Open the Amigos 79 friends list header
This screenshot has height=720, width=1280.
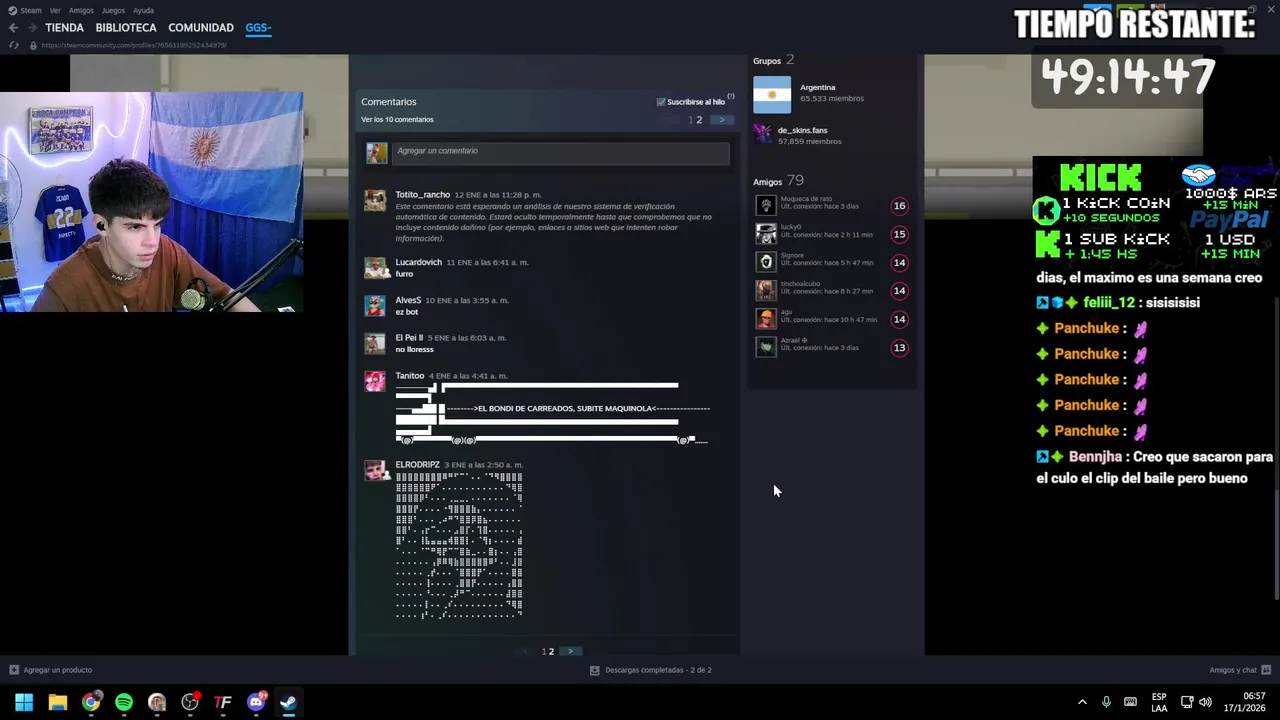778,181
